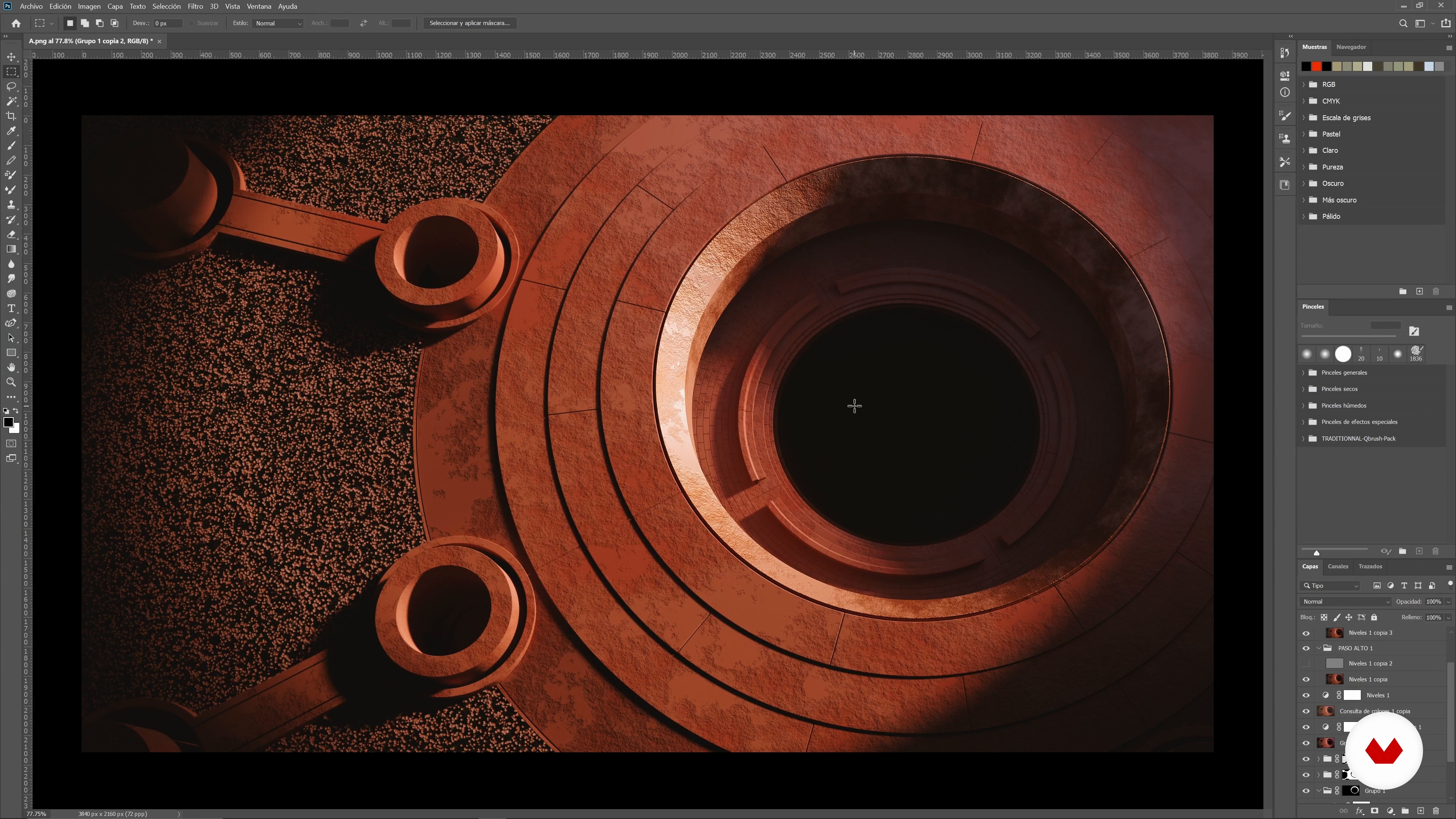1456x819 pixels.
Task: Select the Blur tool
Action: (x=11, y=264)
